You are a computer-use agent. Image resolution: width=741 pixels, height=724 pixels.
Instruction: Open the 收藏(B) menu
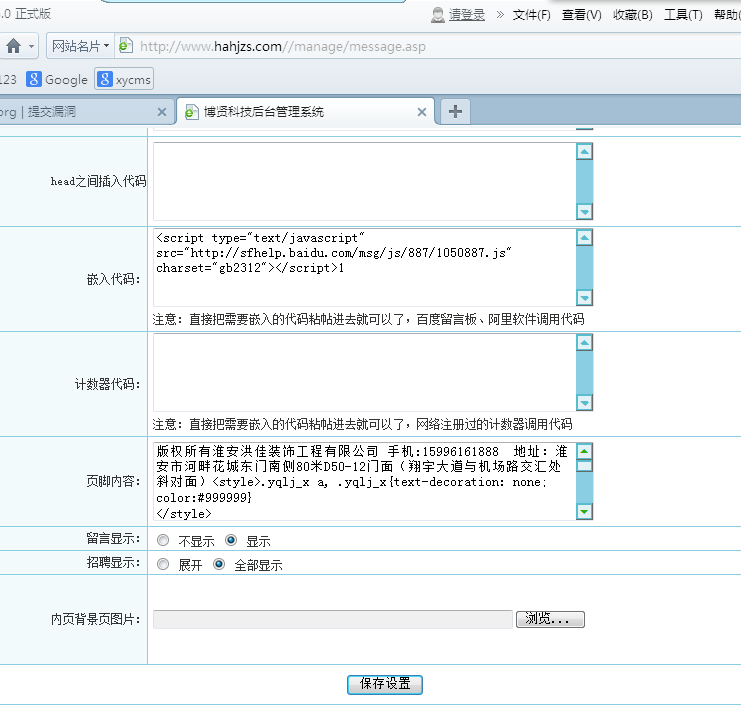[632, 15]
